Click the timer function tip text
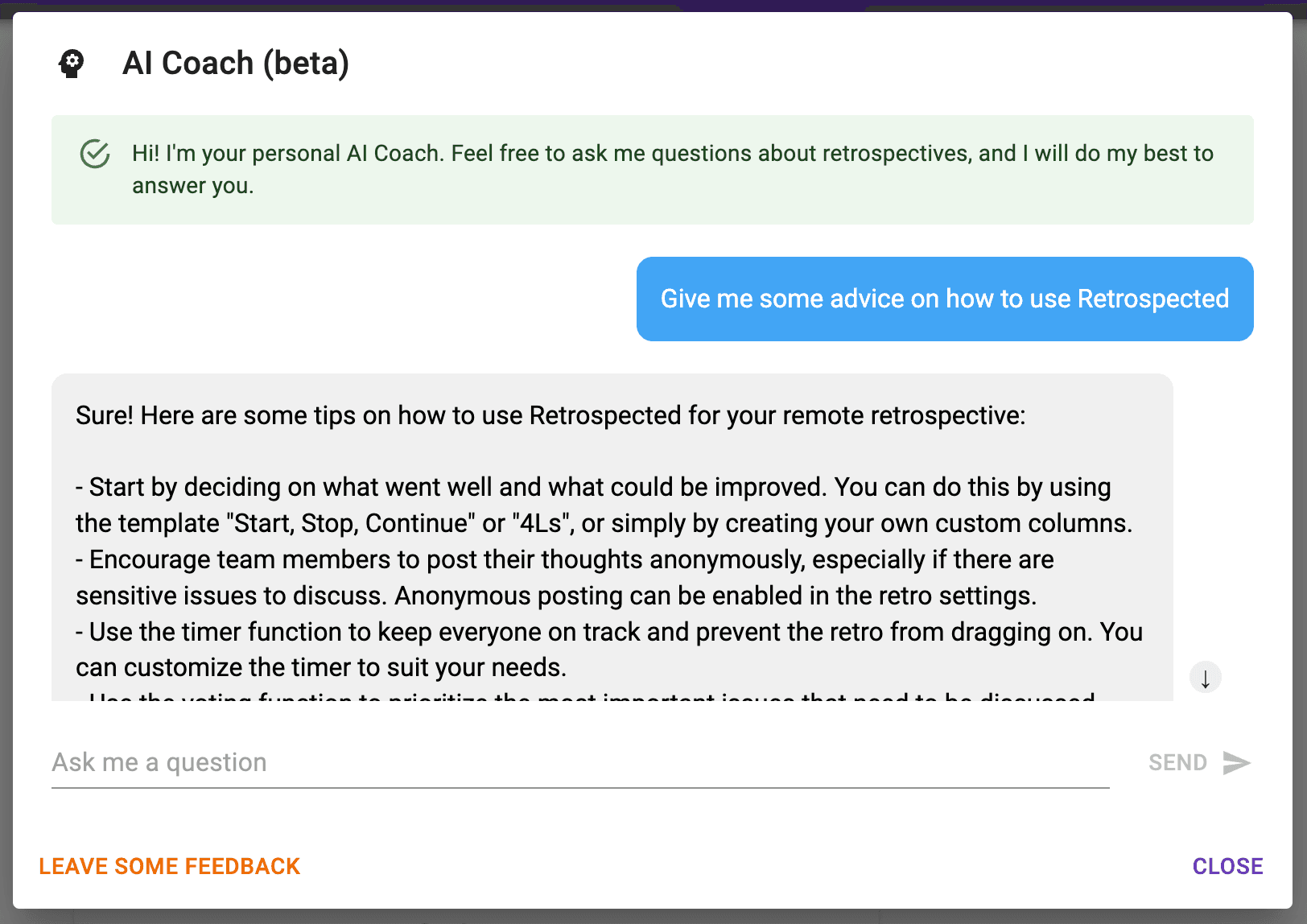The image size is (1307, 924). pos(609,650)
